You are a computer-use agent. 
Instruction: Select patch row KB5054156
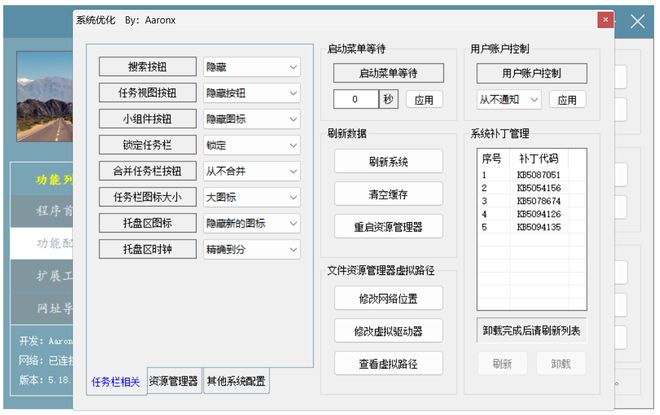[x=531, y=188]
